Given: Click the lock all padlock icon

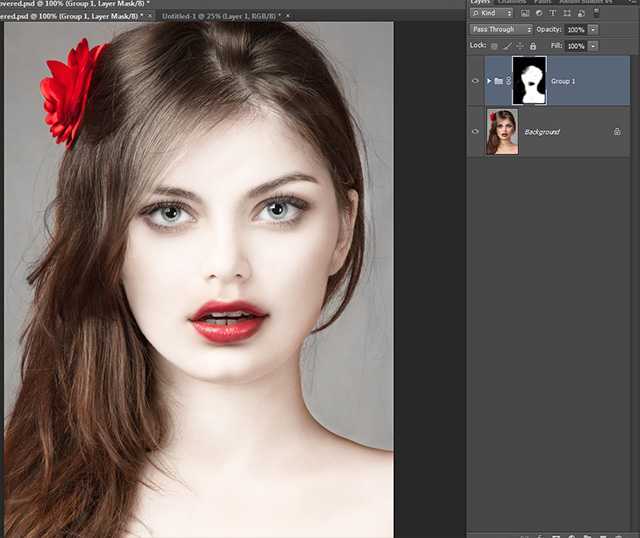Looking at the screenshot, I should pyautogui.click(x=532, y=46).
